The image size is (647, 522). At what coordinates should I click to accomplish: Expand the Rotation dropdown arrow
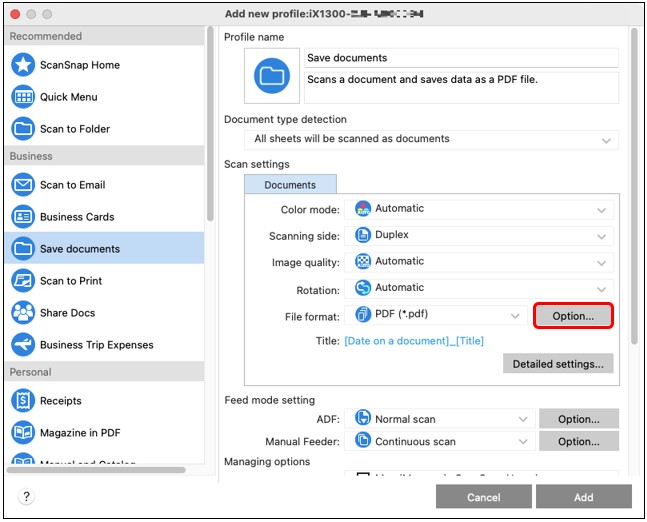pyautogui.click(x=601, y=290)
